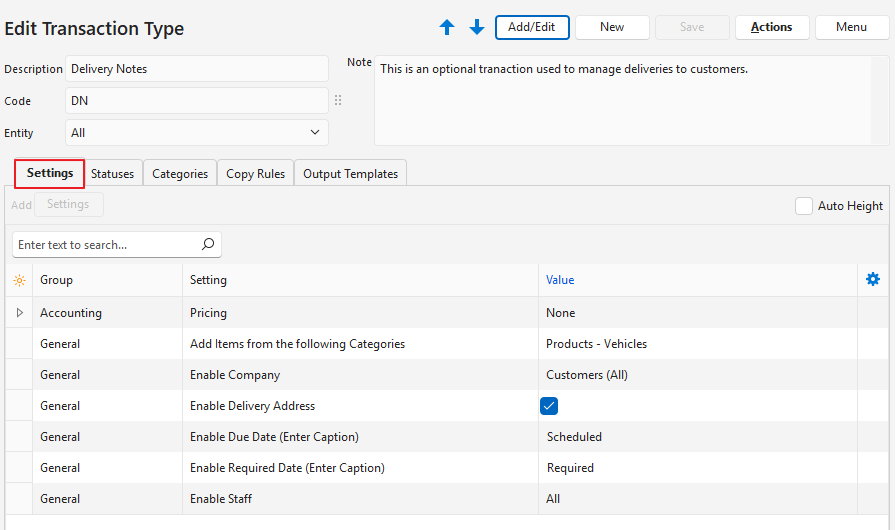This screenshot has height=530, width=895.
Task: Switch to the Statuses tab
Action: (112, 174)
